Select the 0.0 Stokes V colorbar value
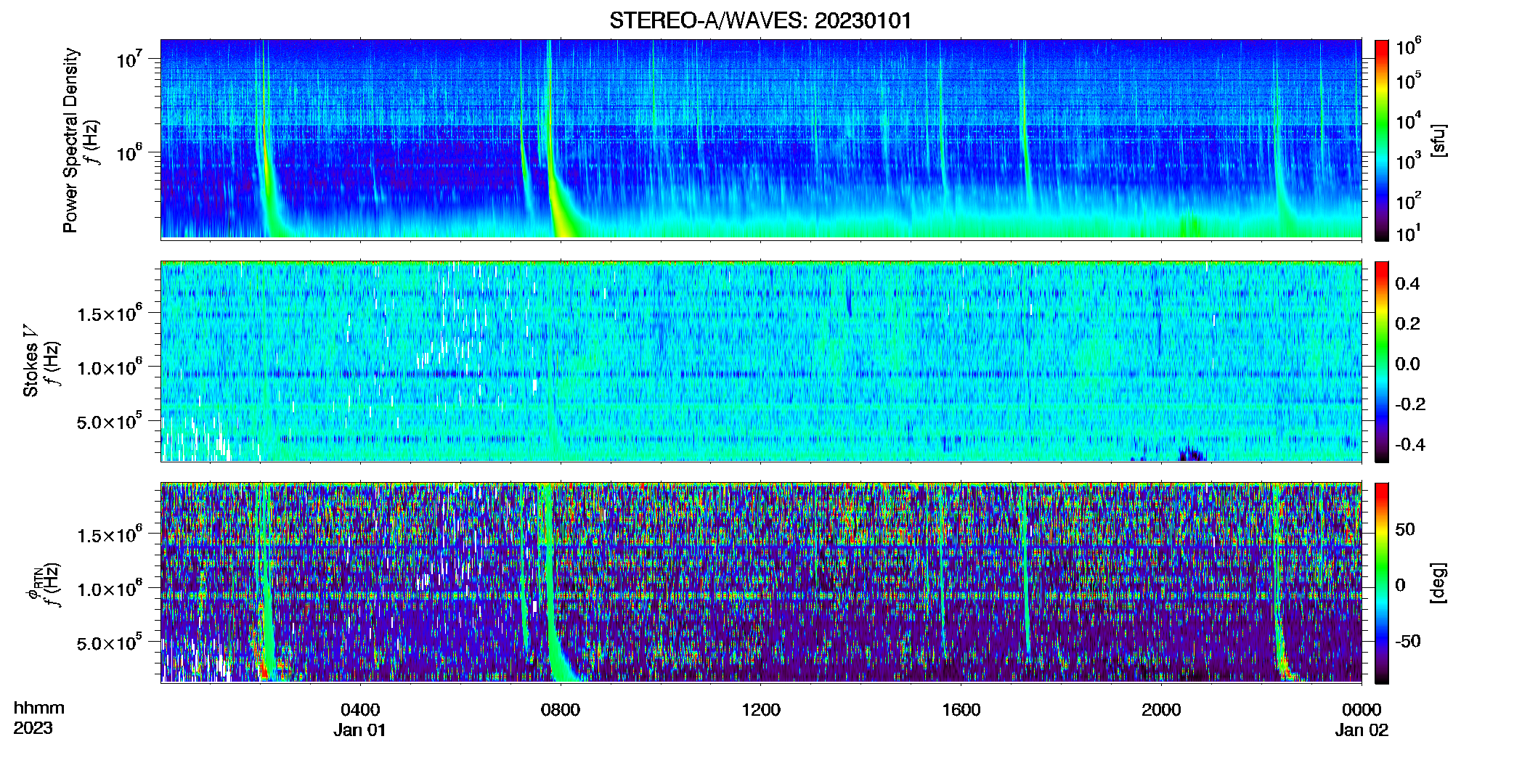1522x784 pixels. 1407,364
